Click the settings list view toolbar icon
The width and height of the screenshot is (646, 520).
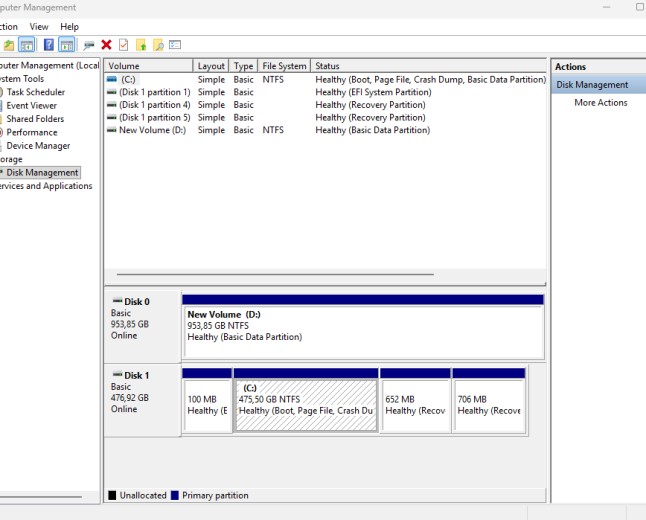[x=175, y=45]
